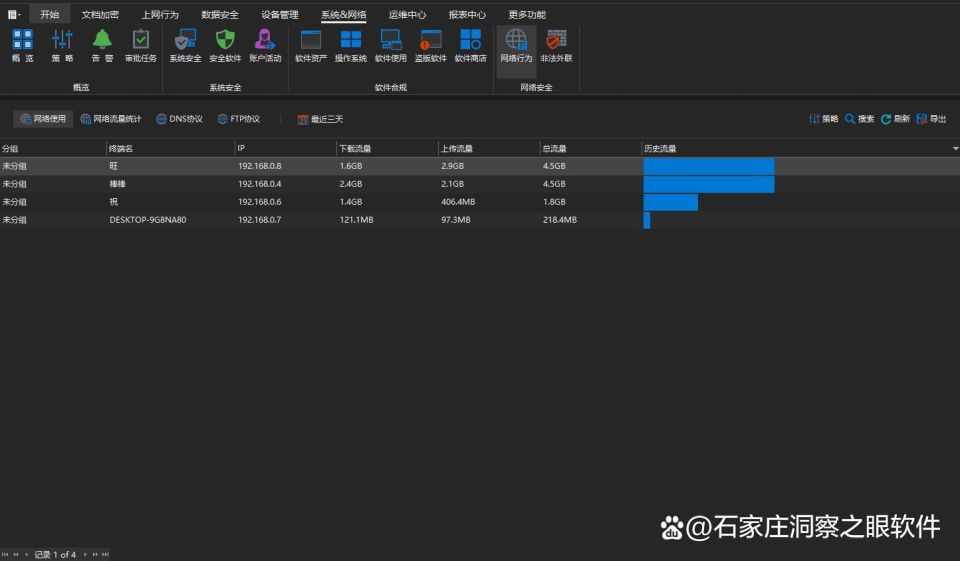
Task: Open the 最近三天 date range picker
Action: (320, 119)
